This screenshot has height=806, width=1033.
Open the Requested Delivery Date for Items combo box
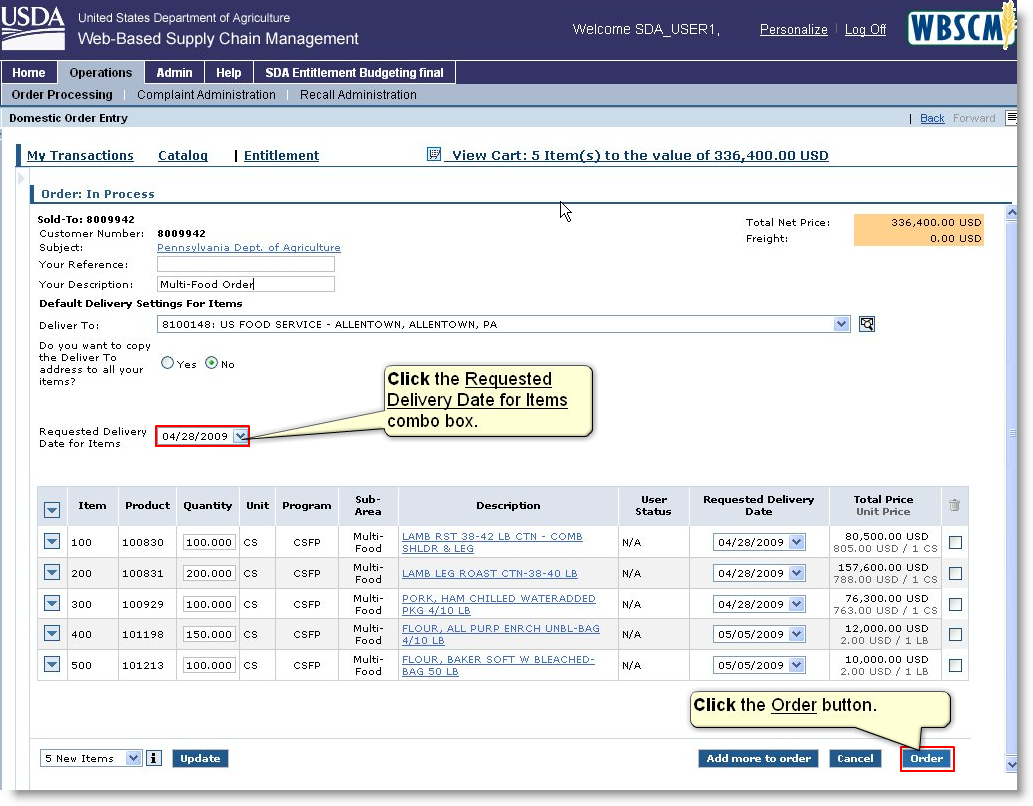coord(239,436)
